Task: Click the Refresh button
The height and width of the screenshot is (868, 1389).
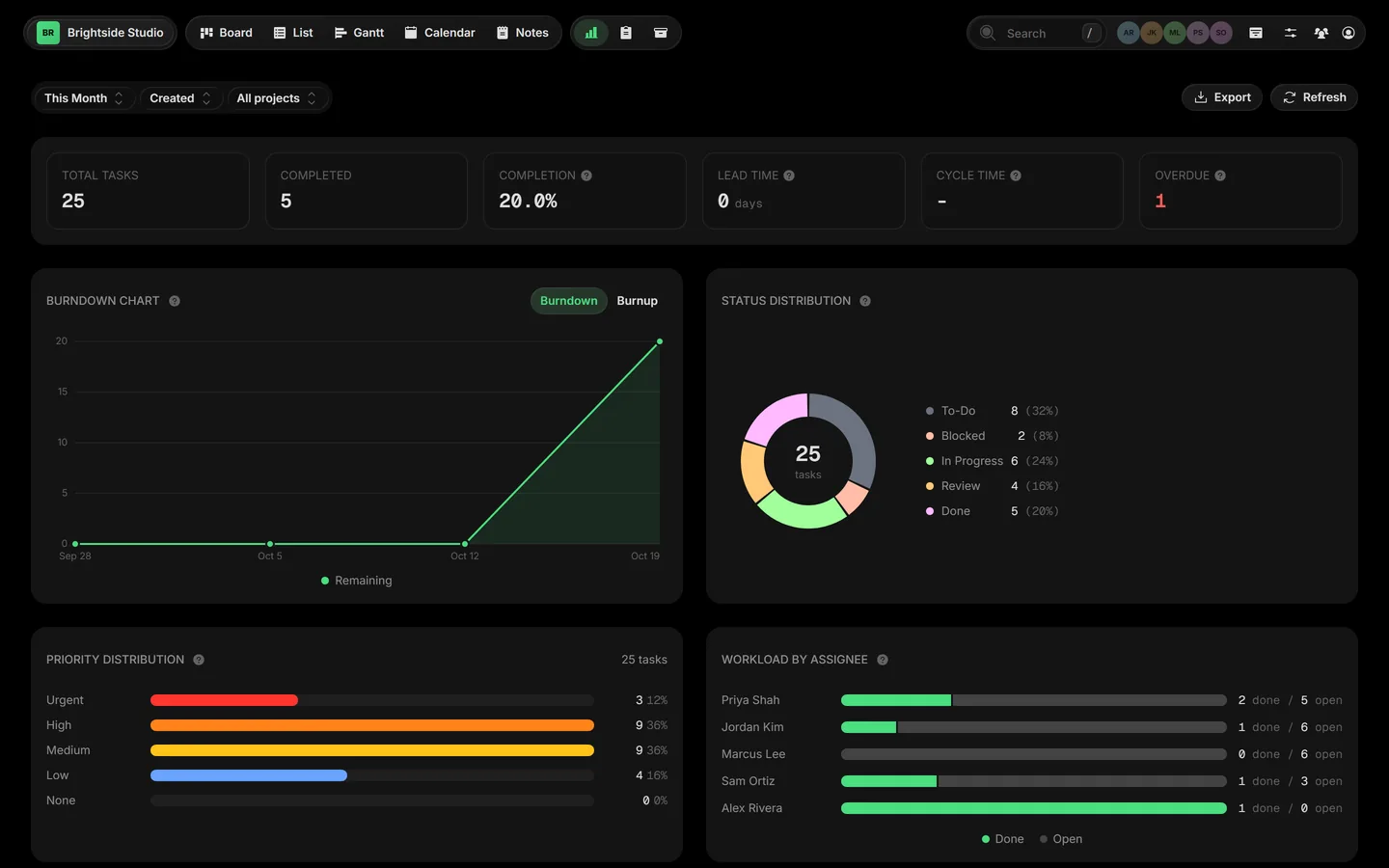Action: click(1314, 97)
